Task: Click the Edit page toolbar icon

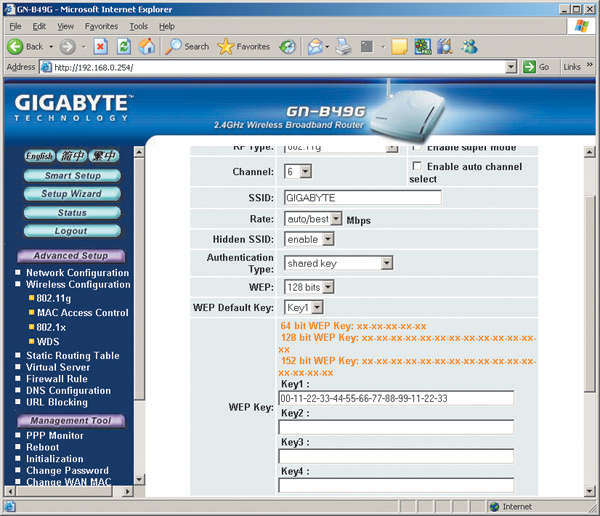Action: [367, 47]
